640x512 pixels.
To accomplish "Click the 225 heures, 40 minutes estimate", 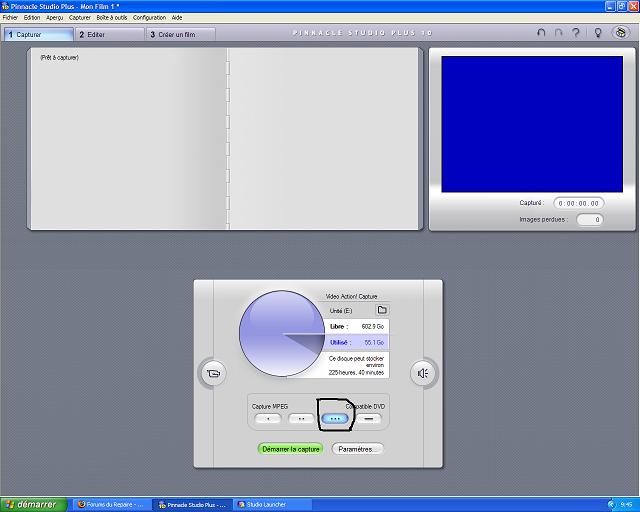I will pyautogui.click(x=356, y=373).
